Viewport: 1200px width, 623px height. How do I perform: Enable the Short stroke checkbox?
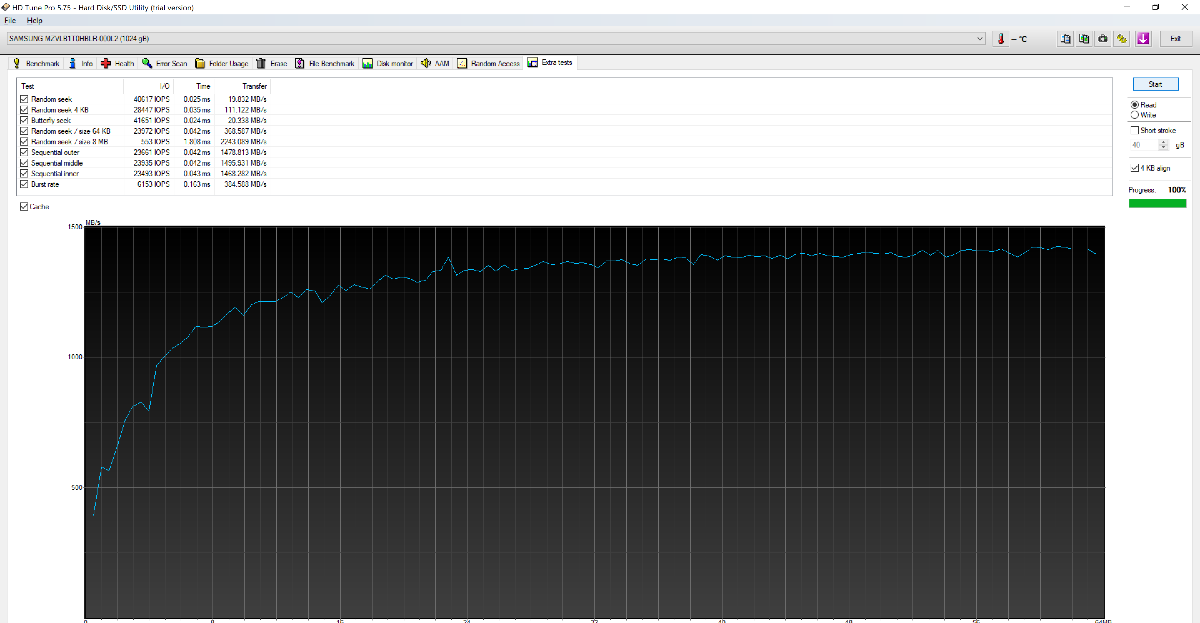coord(1135,130)
